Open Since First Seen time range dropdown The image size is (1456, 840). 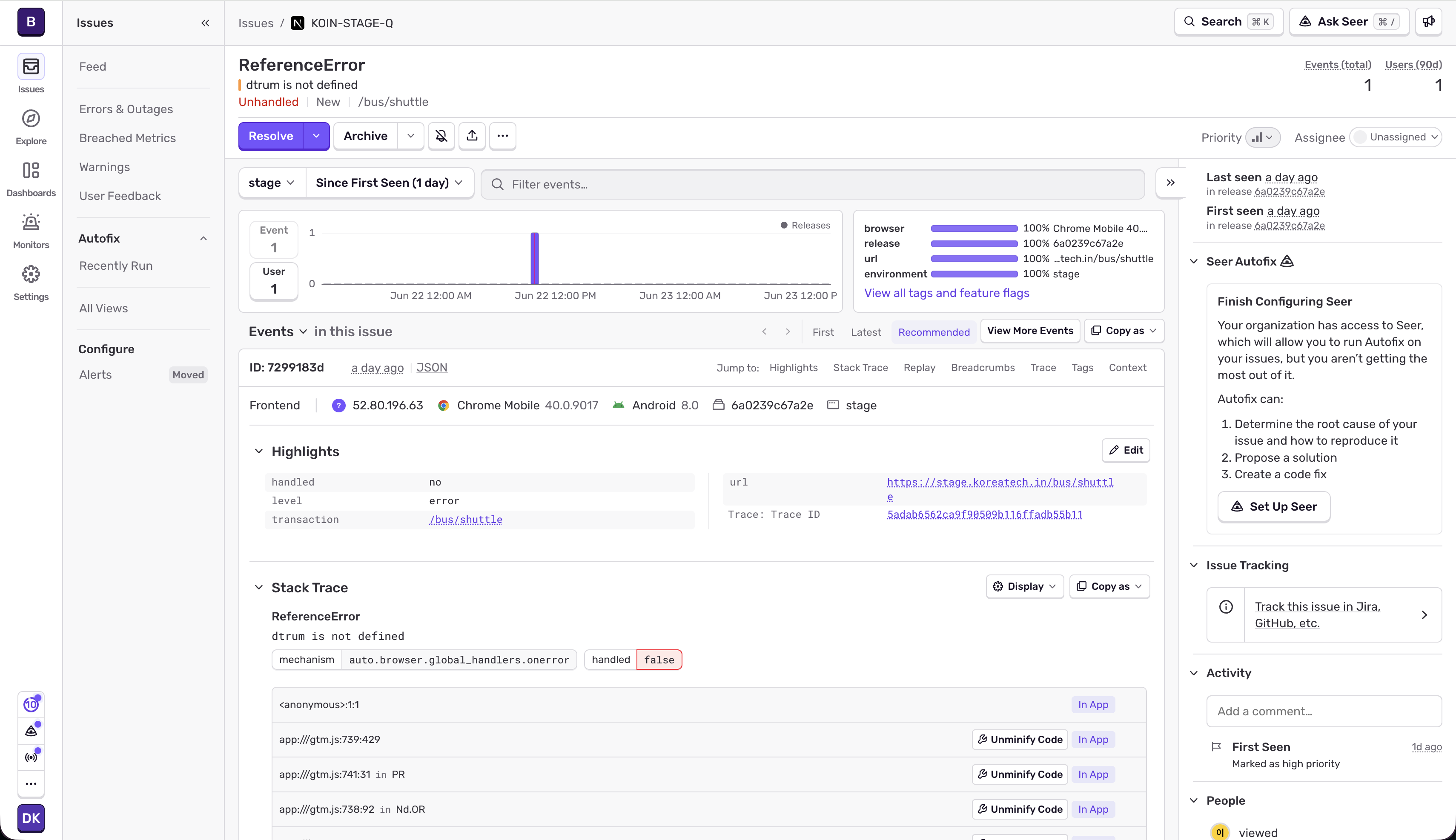click(390, 183)
